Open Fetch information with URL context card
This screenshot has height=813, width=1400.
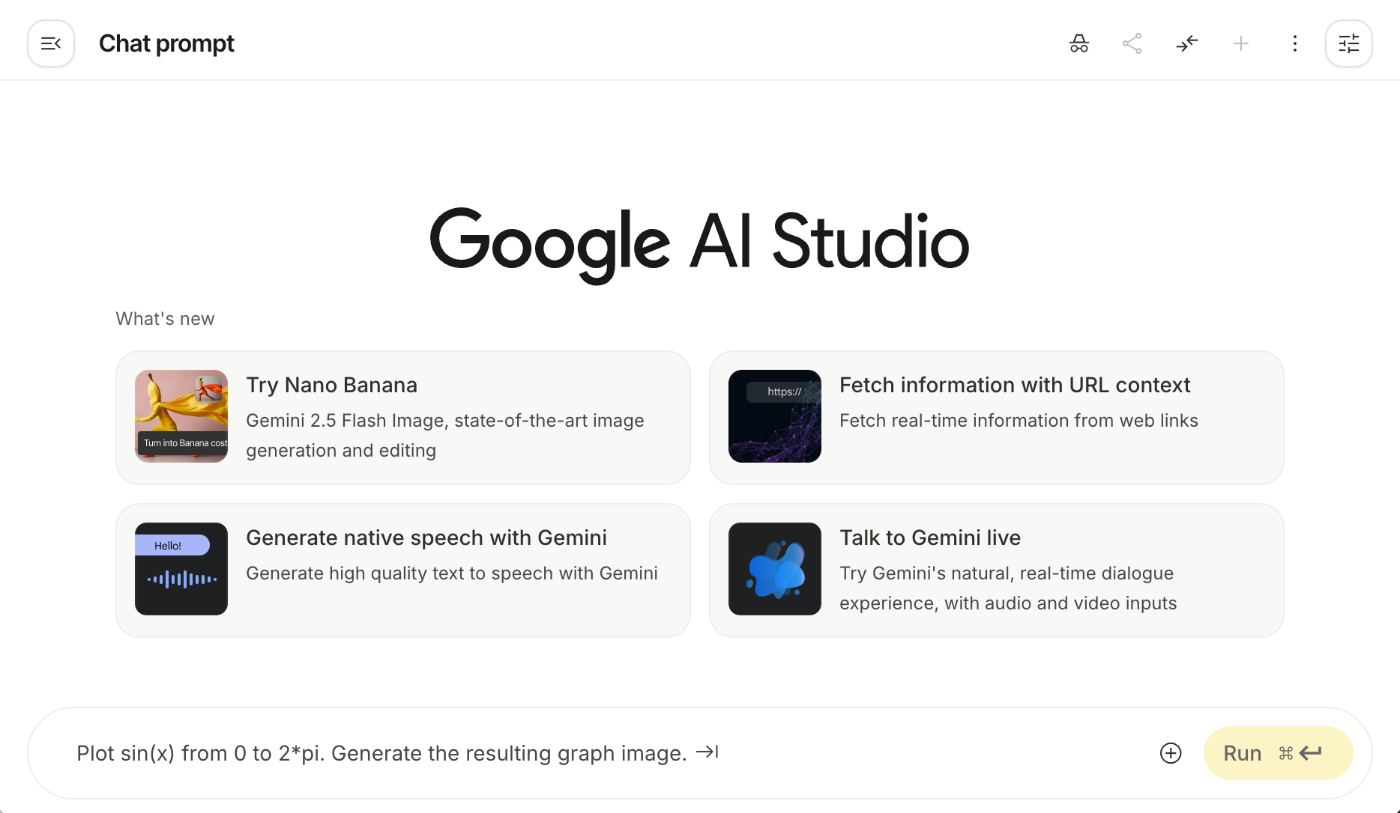[996, 417]
